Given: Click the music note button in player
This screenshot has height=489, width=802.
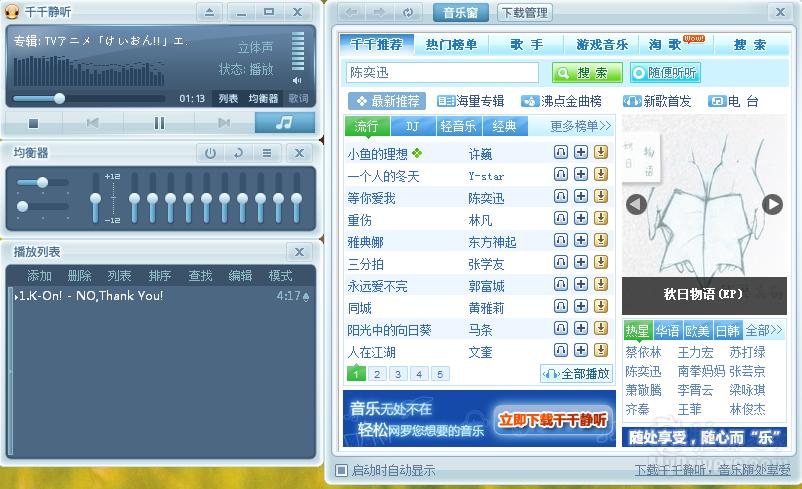Looking at the screenshot, I should 284,123.
